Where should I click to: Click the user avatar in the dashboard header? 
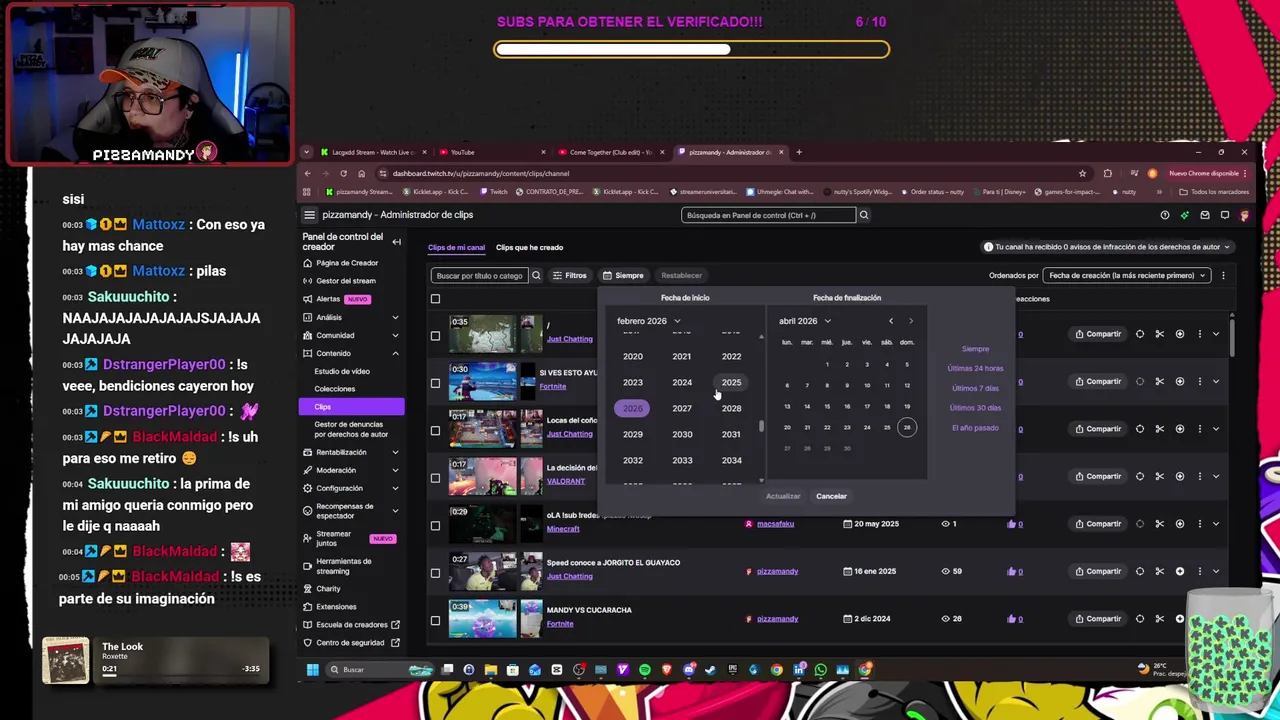(x=1244, y=215)
